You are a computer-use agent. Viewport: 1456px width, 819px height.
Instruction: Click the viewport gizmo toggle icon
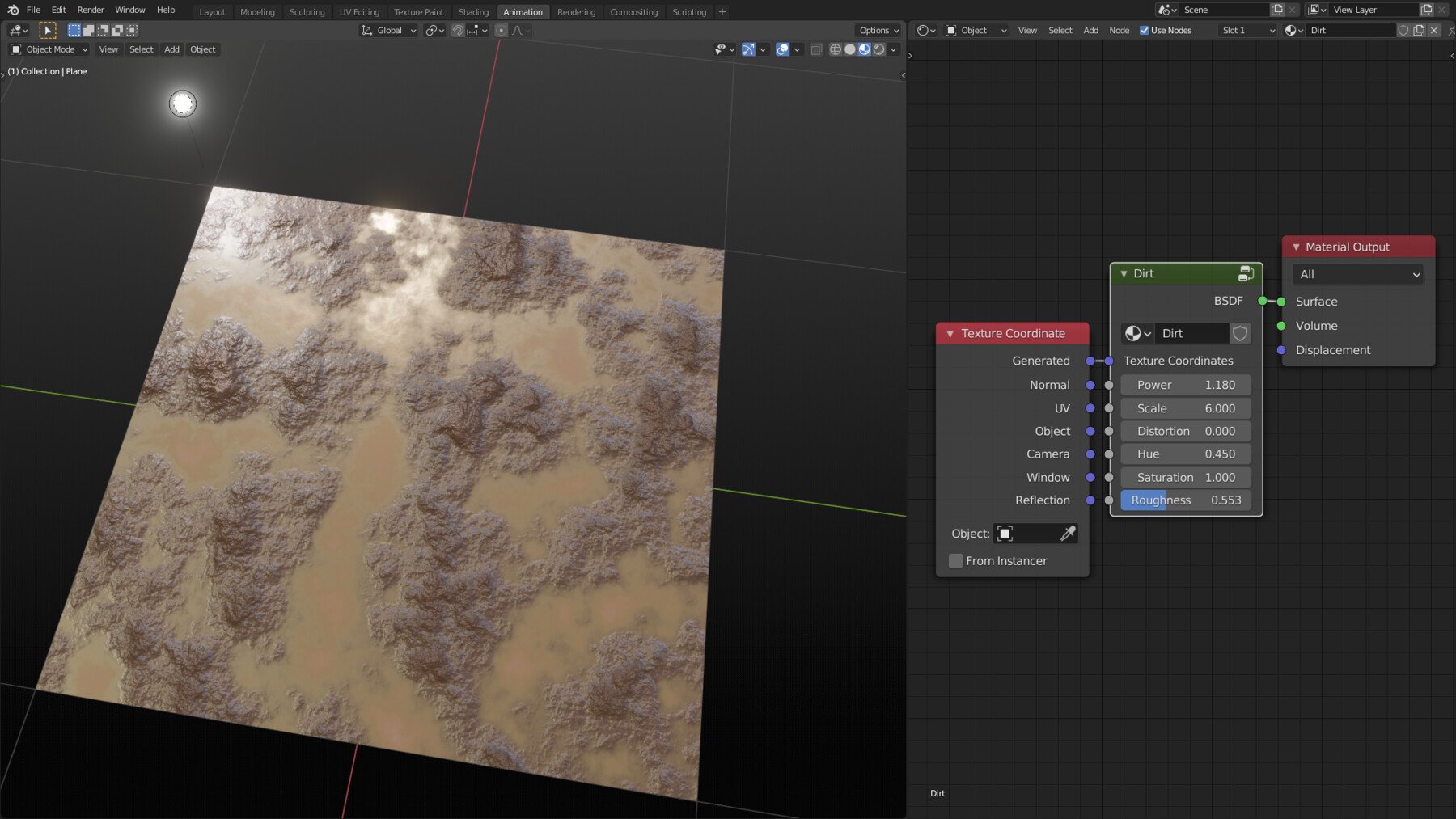click(x=748, y=49)
